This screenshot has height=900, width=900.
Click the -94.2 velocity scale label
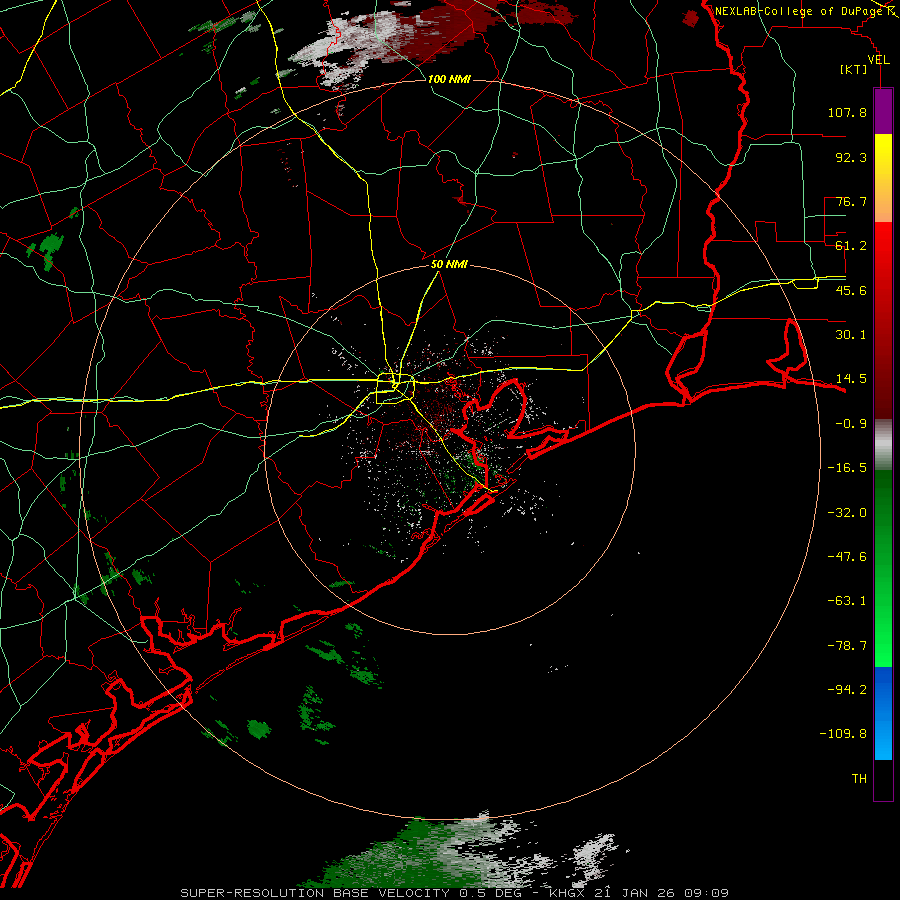[847, 690]
